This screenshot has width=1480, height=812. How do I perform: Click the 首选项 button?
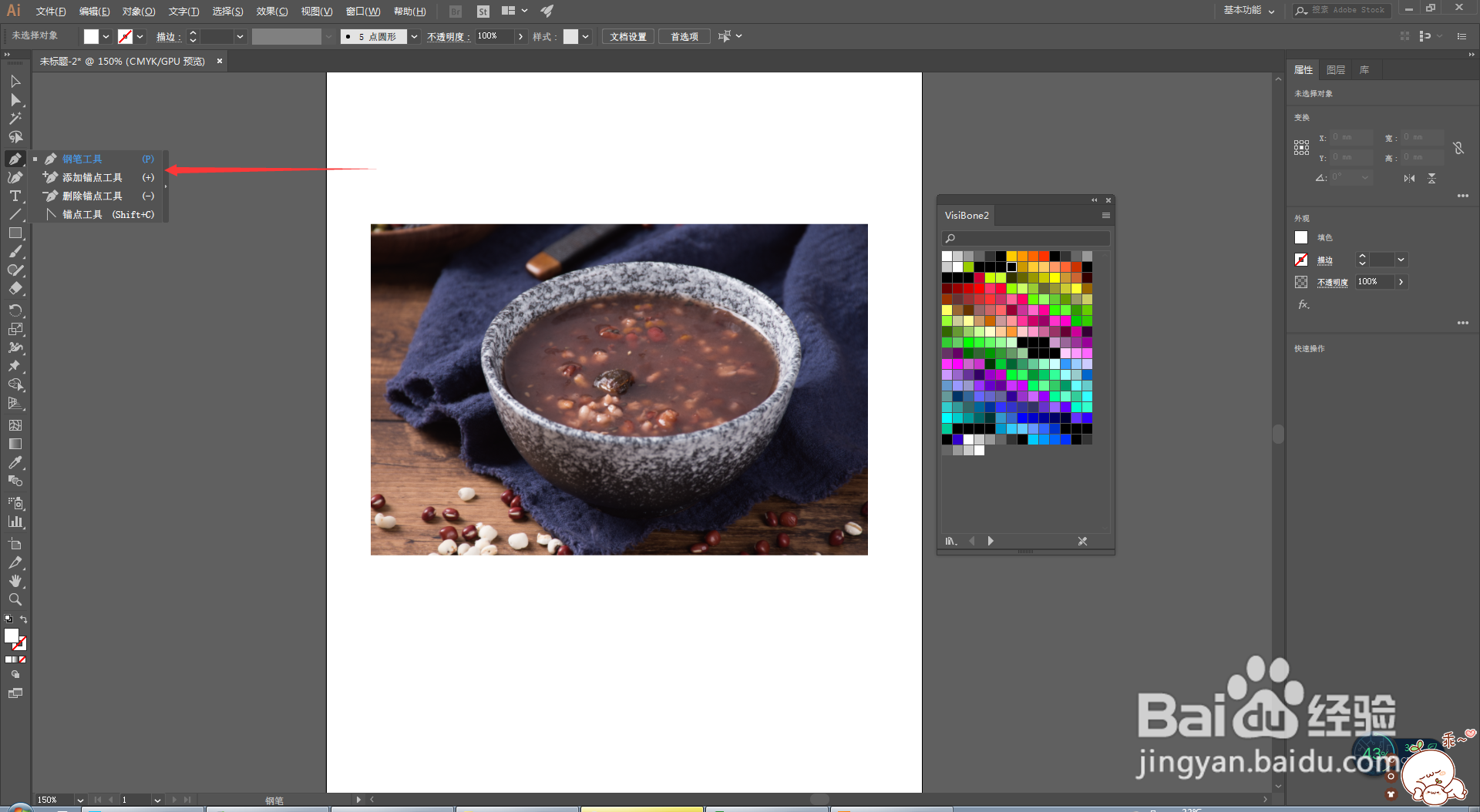(x=684, y=36)
